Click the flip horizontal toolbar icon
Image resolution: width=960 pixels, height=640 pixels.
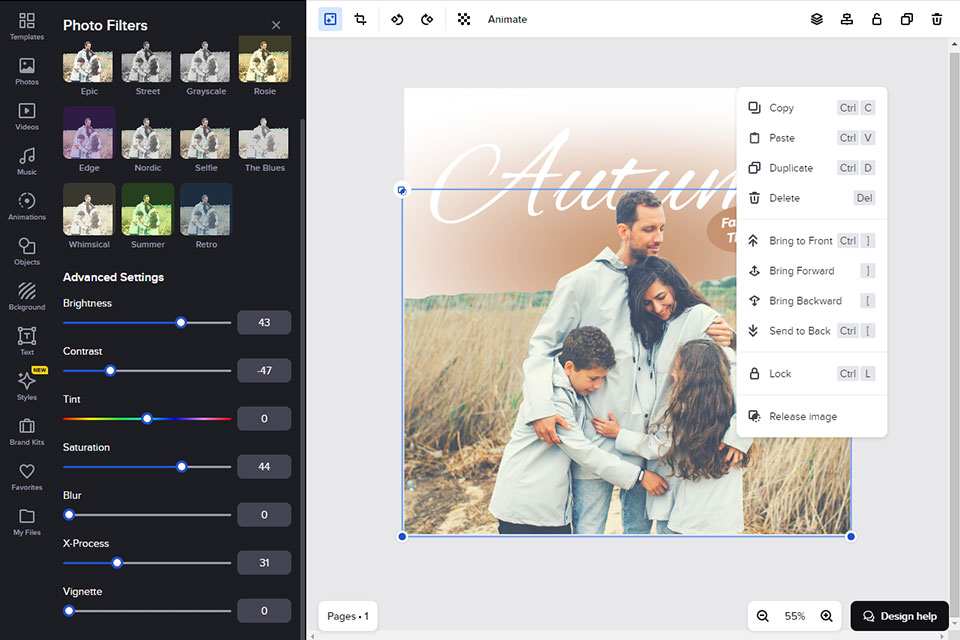pos(397,19)
